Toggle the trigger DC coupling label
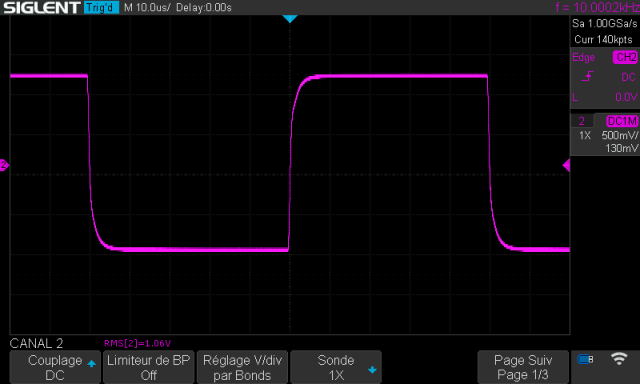Screen dimensions: 640x384 click(x=628, y=77)
